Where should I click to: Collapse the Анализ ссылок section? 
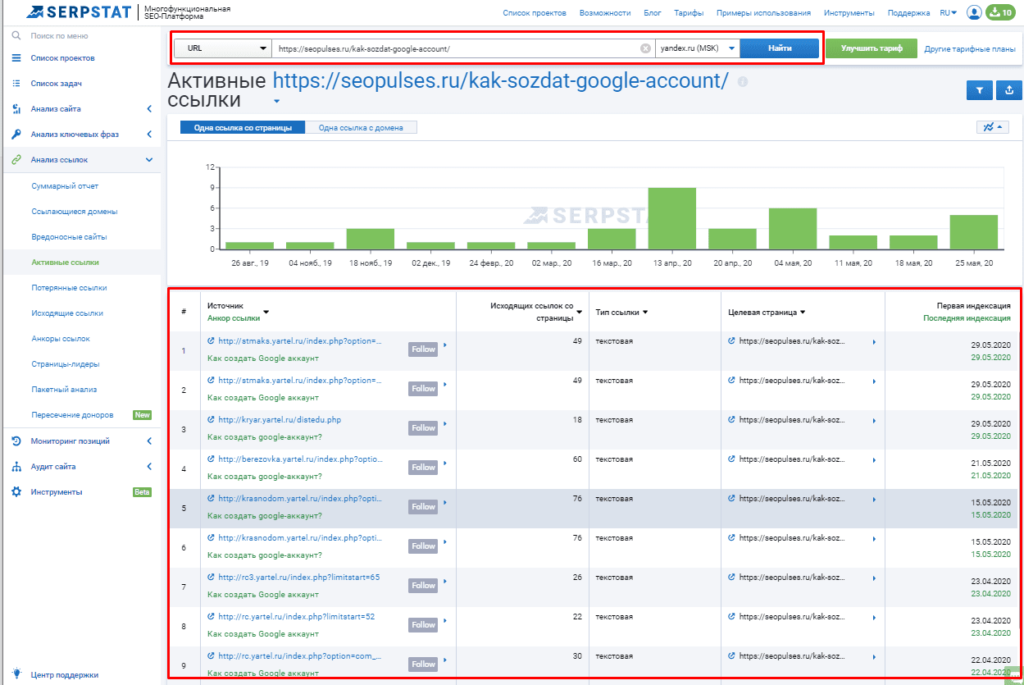[150, 159]
